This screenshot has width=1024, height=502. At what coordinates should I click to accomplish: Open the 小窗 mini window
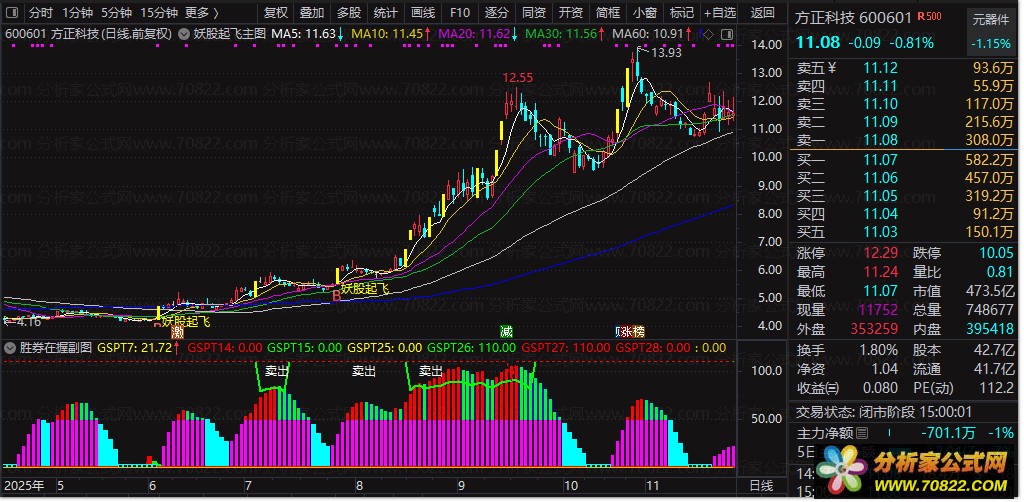coord(645,12)
